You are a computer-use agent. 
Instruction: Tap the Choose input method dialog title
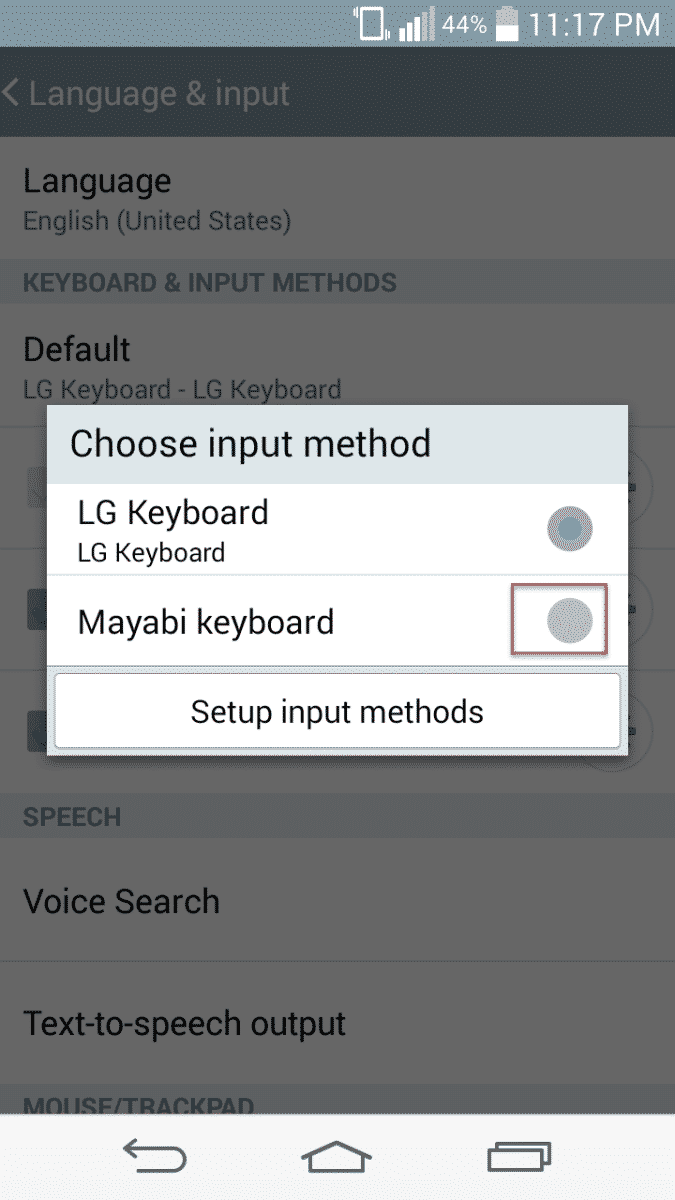point(250,443)
